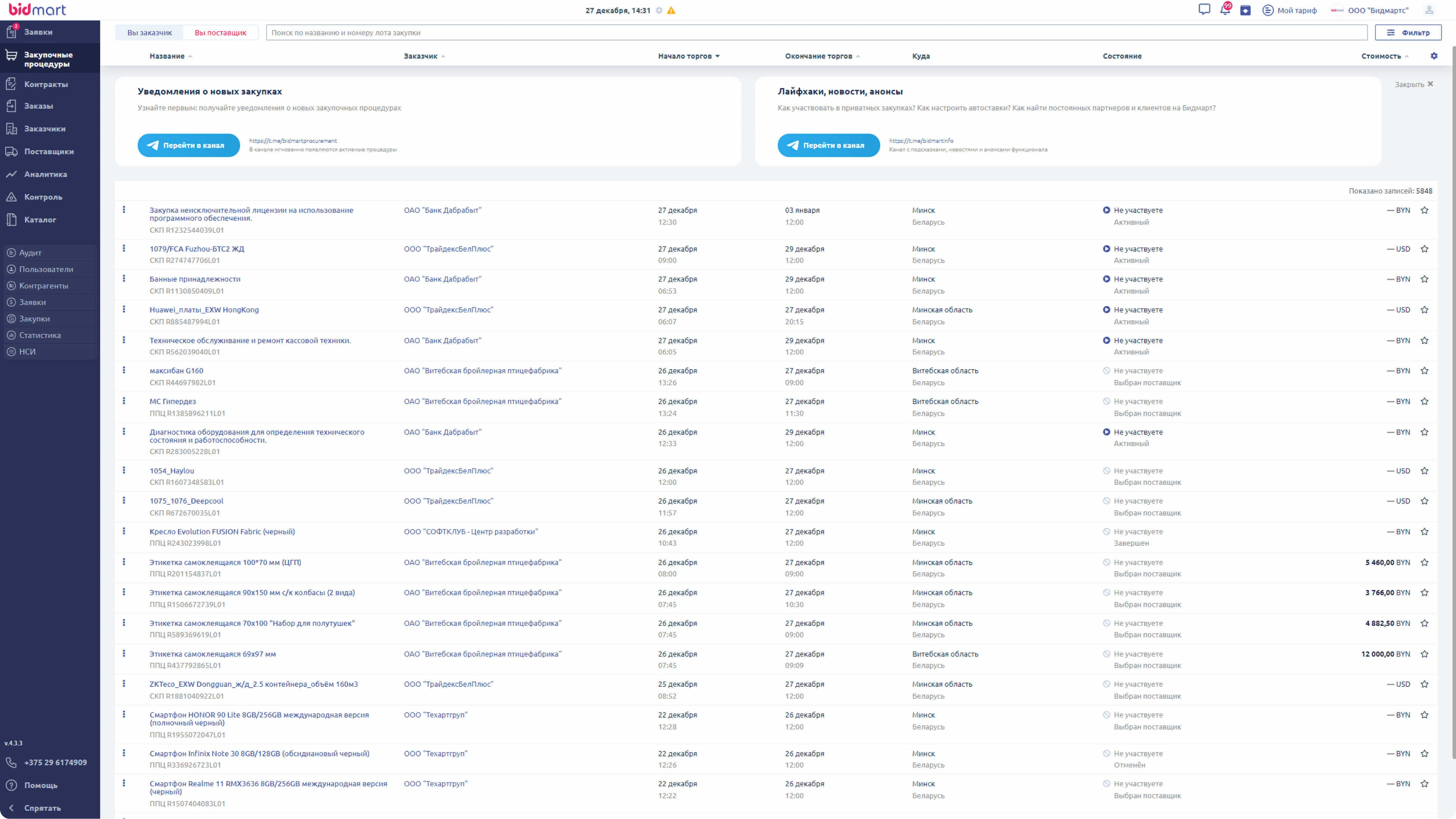Click the vertical page scrollbar
Viewport: 1456px width, 819px height.
[x=1453, y=395]
